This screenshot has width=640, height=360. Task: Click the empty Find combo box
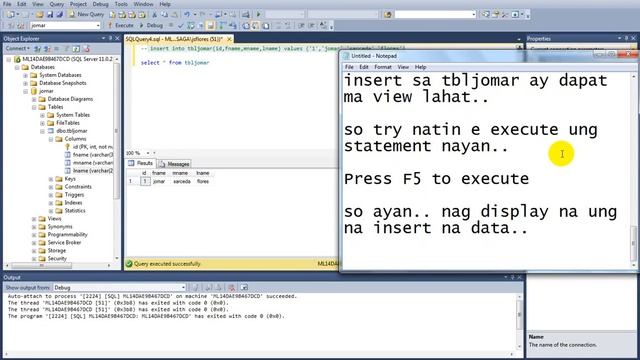(x=435, y=14)
